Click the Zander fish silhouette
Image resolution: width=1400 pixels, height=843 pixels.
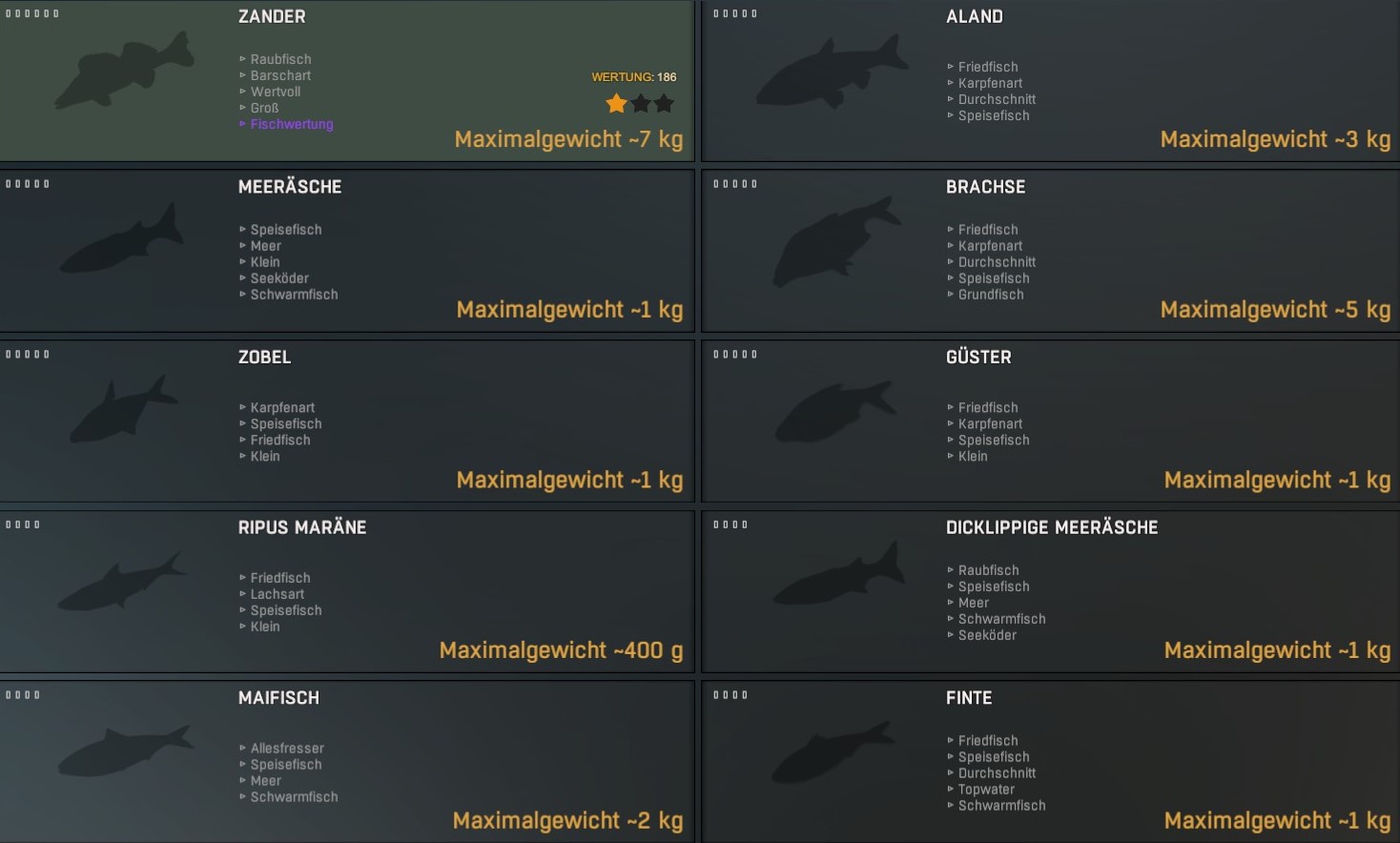tap(124, 71)
